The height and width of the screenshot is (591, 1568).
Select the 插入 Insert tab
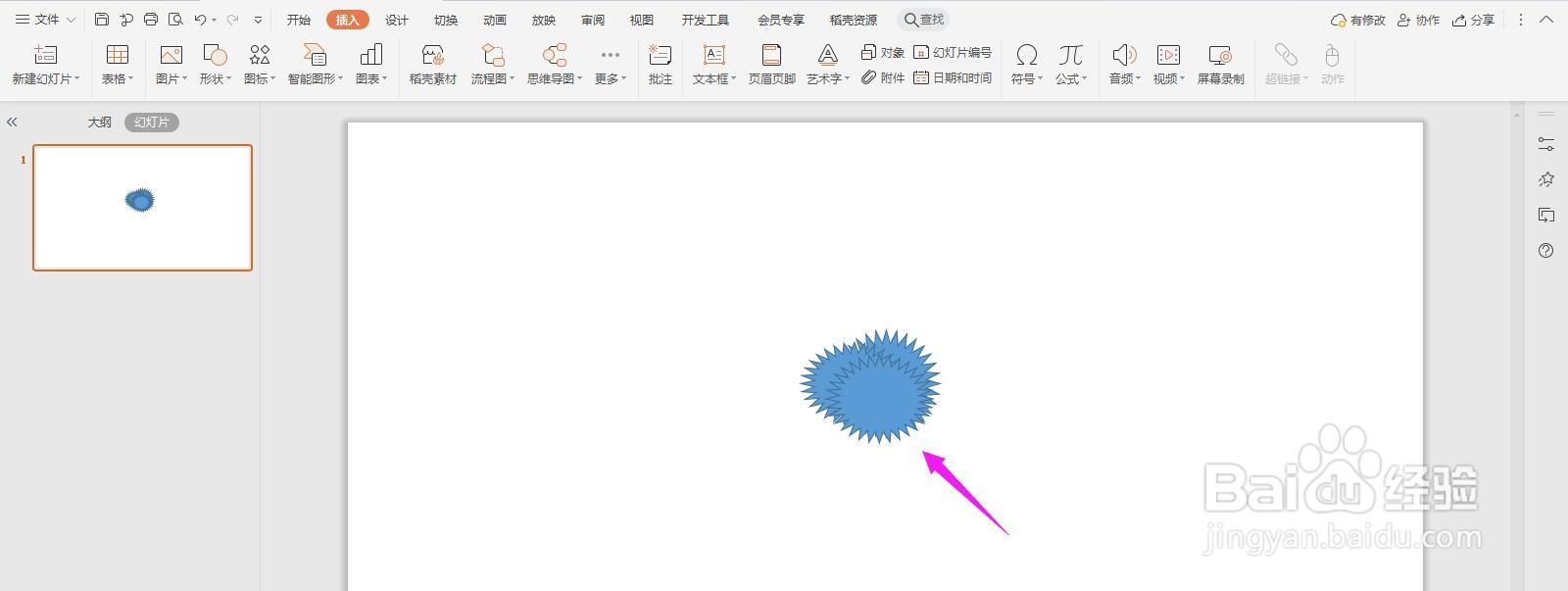348,20
